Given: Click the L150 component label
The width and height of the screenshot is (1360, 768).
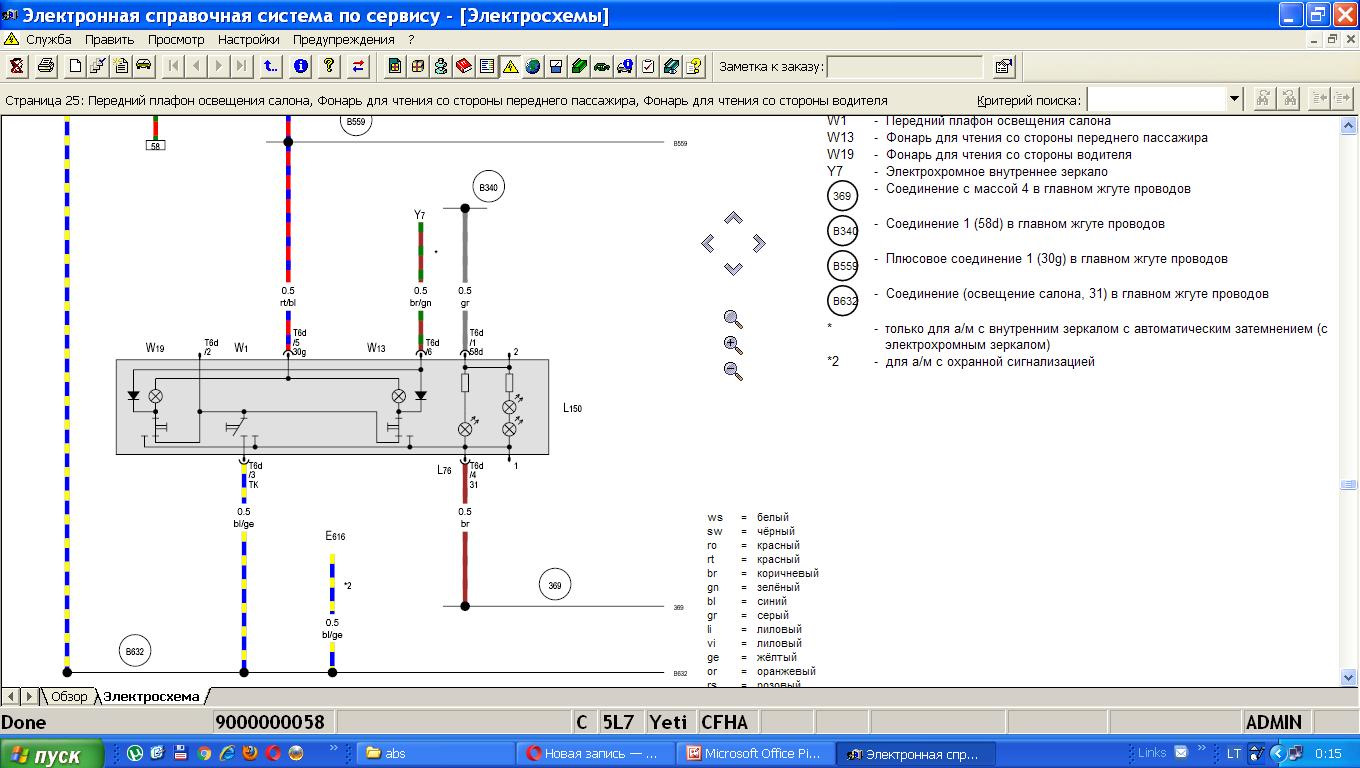Looking at the screenshot, I should coord(572,408).
